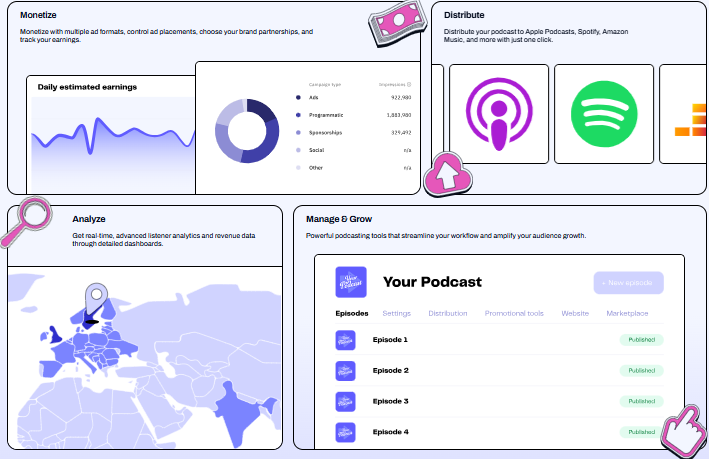
Task: Click the Spotify logo tile
Action: [604, 114]
